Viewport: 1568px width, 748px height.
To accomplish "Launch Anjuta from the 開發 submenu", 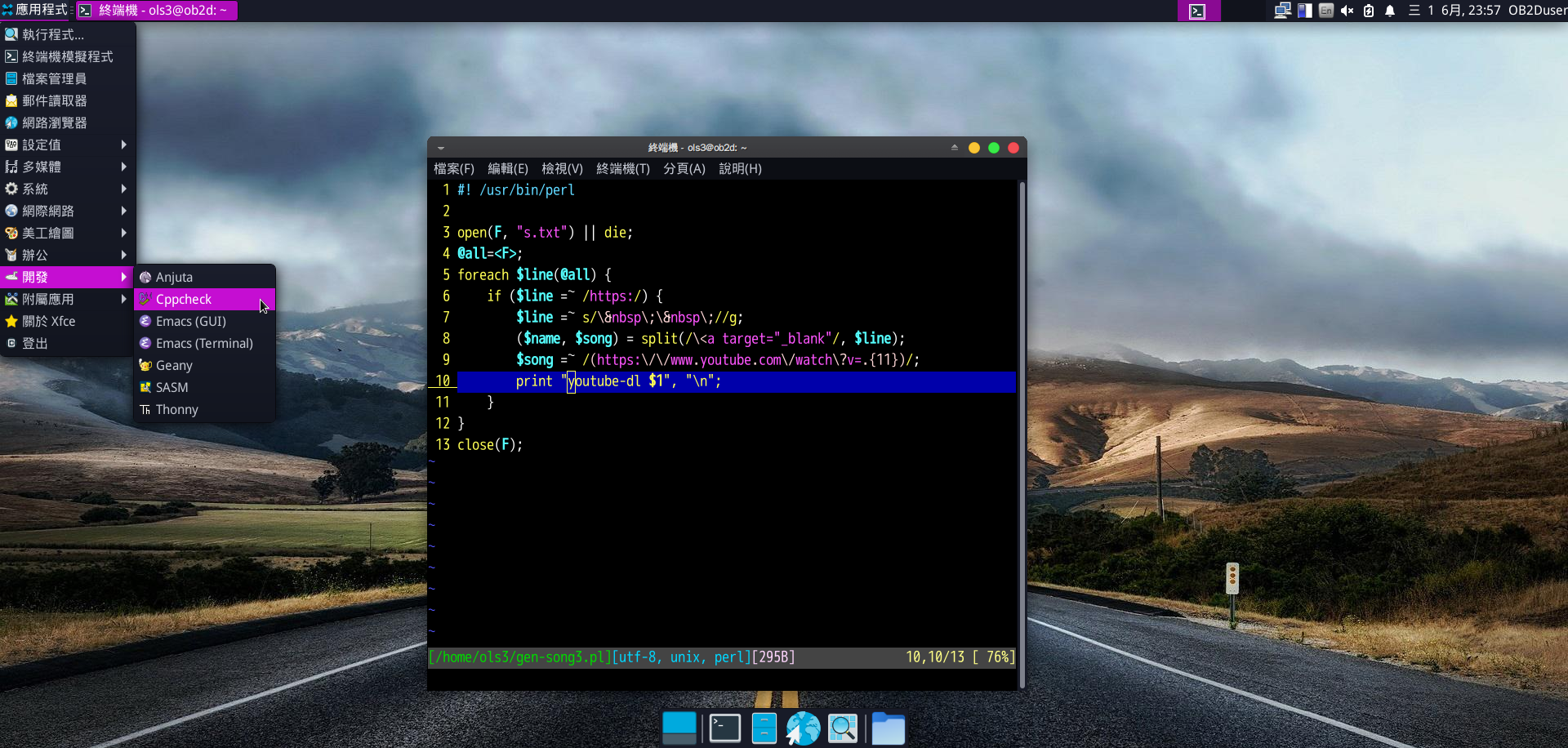I will pos(204,277).
